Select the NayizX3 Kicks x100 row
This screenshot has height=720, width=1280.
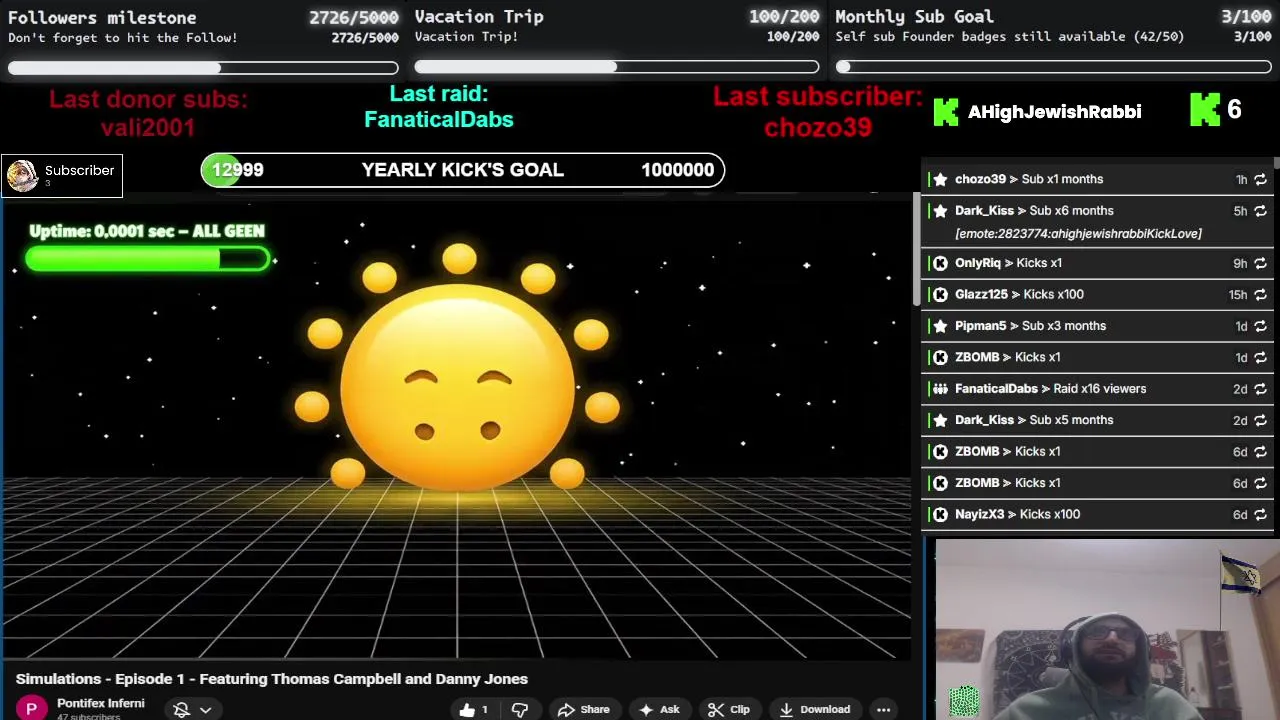(x=1097, y=514)
